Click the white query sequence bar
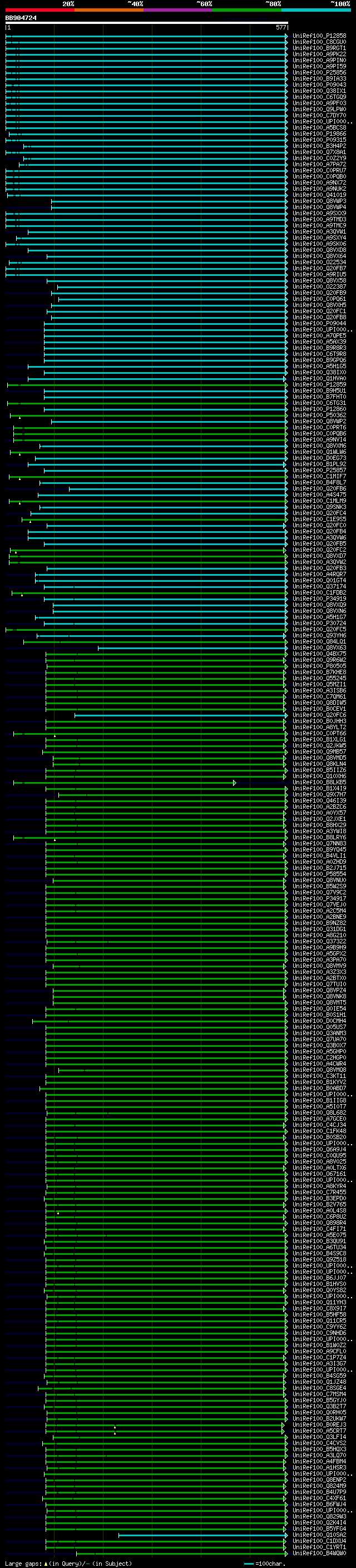Viewport: 356px width, 1568px height. [x=147, y=22]
